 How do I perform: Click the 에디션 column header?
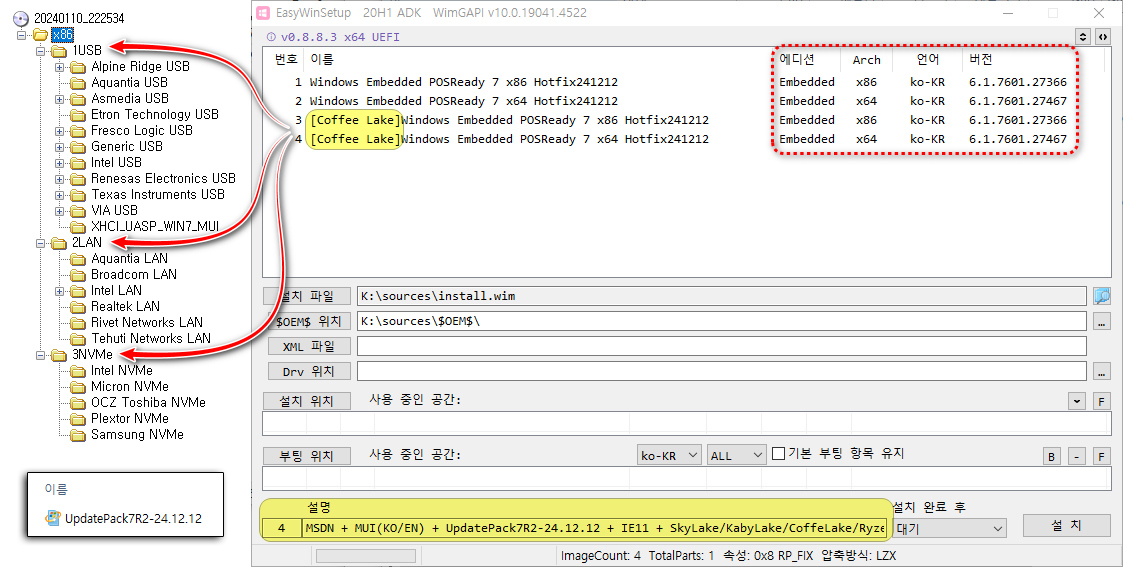pos(797,59)
